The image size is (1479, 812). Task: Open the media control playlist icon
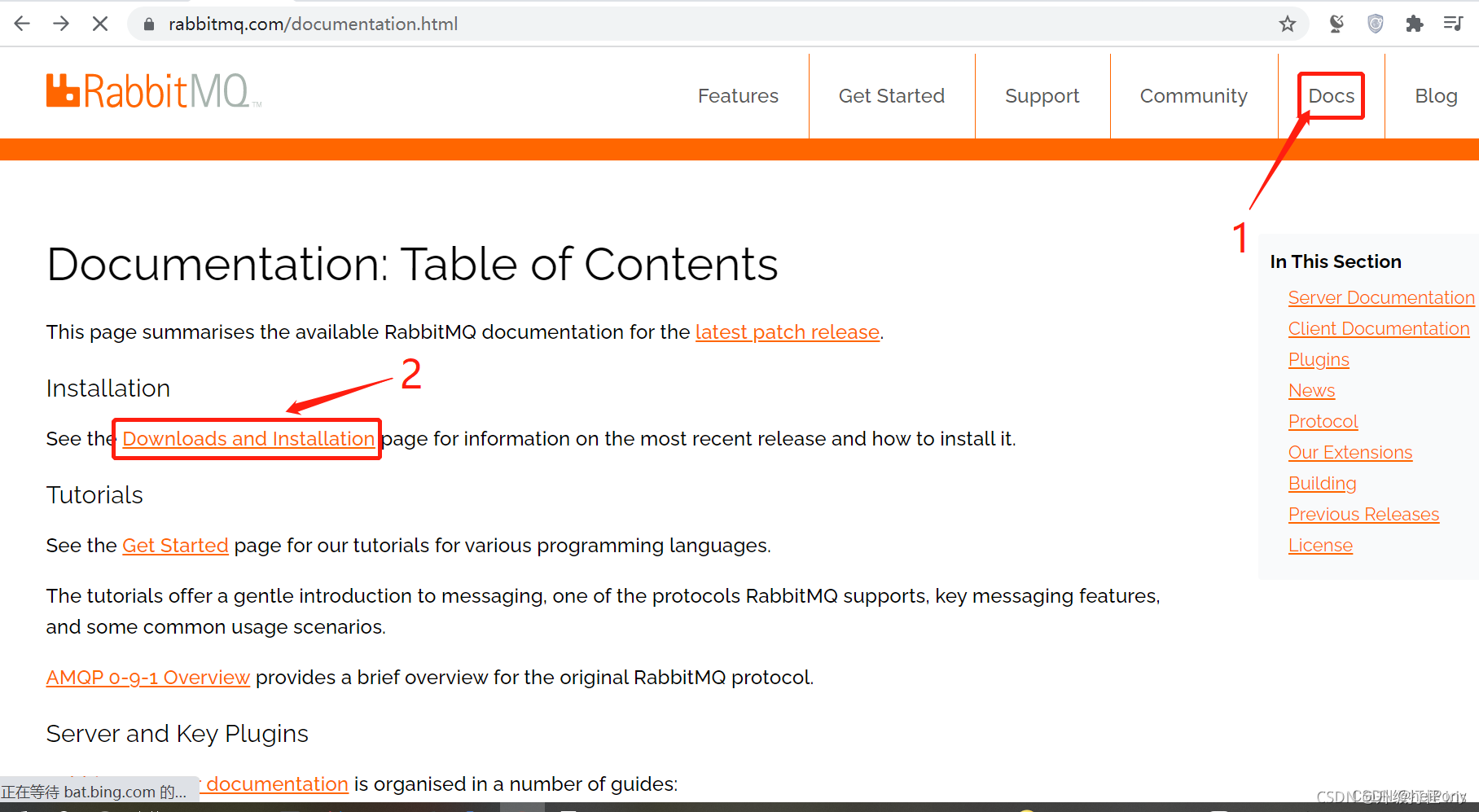tap(1453, 24)
